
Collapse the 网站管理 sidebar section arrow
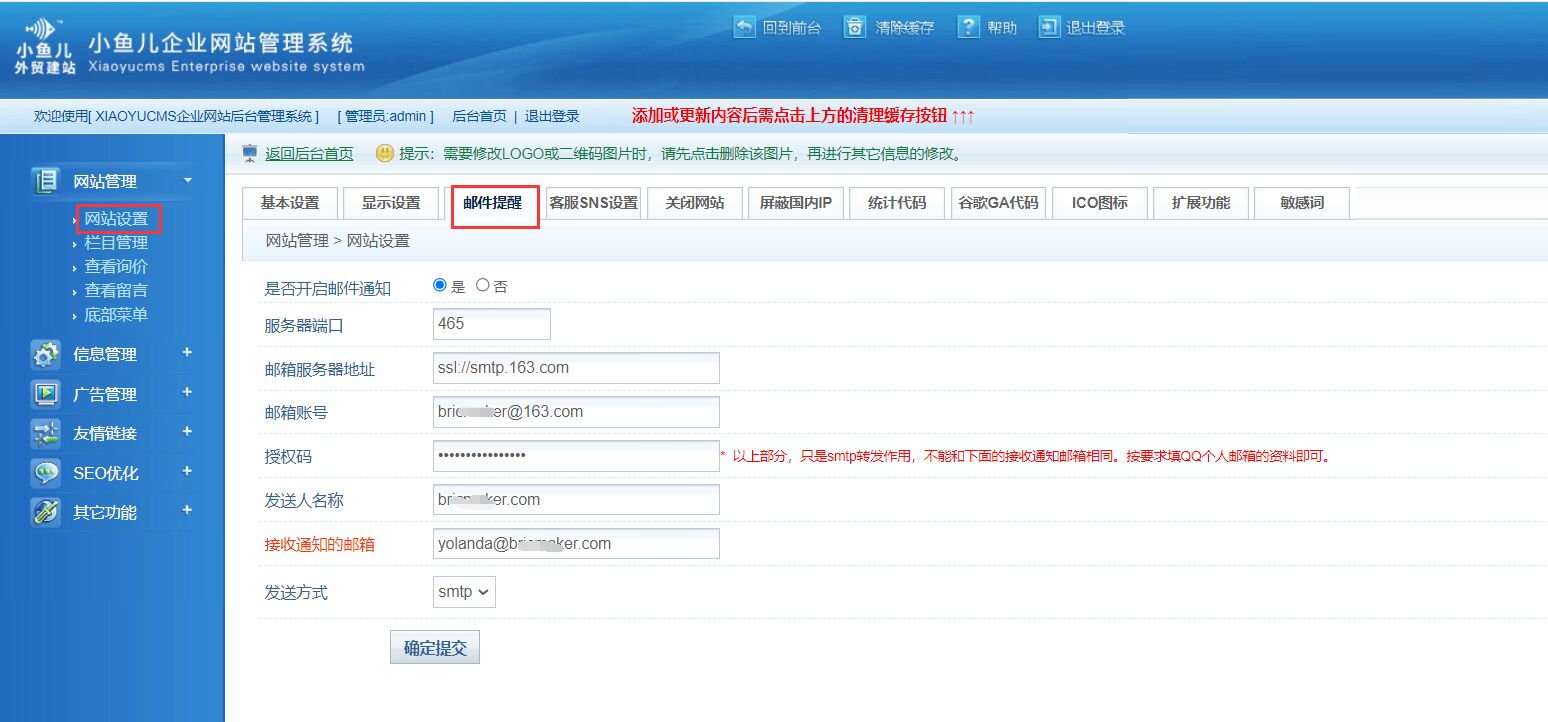pyautogui.click(x=187, y=181)
